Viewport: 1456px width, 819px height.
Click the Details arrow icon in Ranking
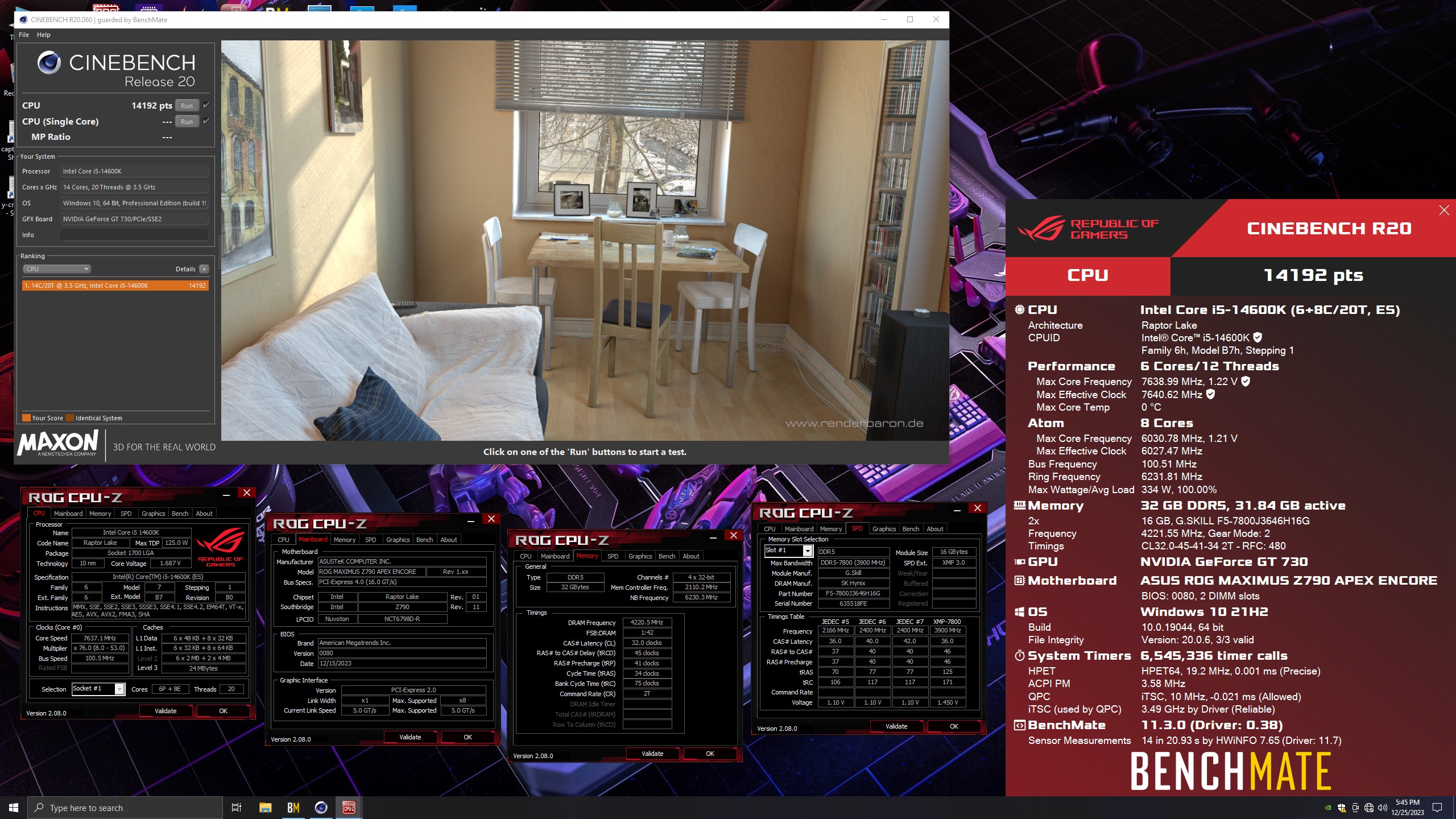pyautogui.click(x=204, y=269)
